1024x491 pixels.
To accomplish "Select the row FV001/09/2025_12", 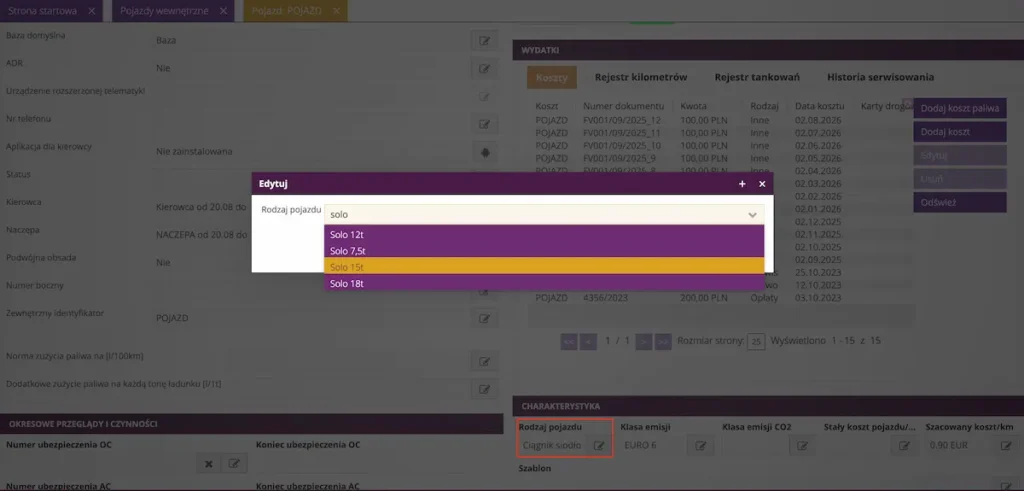I will click(718, 121).
